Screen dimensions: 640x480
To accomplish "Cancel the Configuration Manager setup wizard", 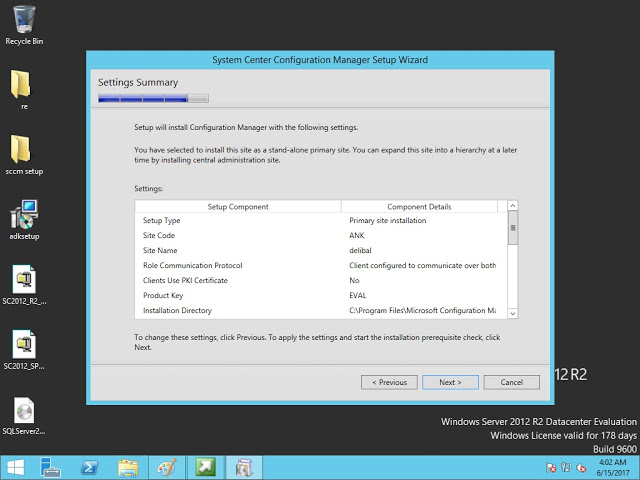I will tap(511, 382).
